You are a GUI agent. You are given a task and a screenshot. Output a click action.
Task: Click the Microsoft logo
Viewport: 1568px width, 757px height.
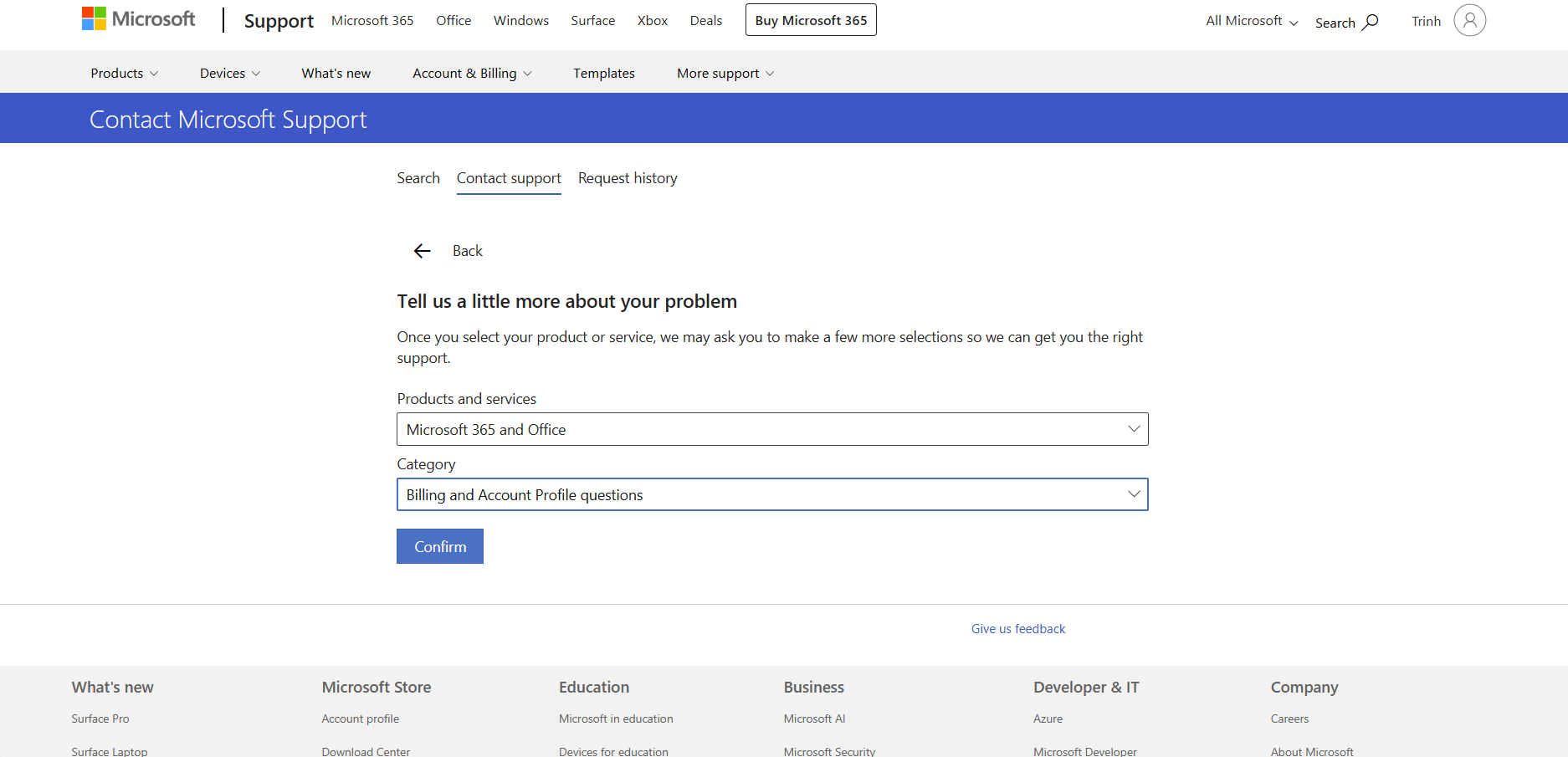click(x=138, y=19)
